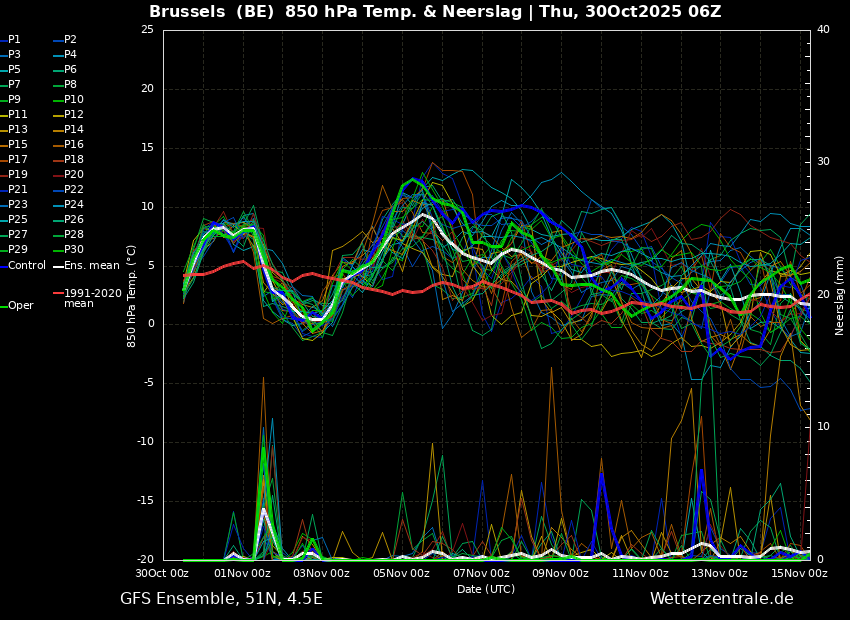
Task: Click the P11 legend label
Action: pos(14,114)
